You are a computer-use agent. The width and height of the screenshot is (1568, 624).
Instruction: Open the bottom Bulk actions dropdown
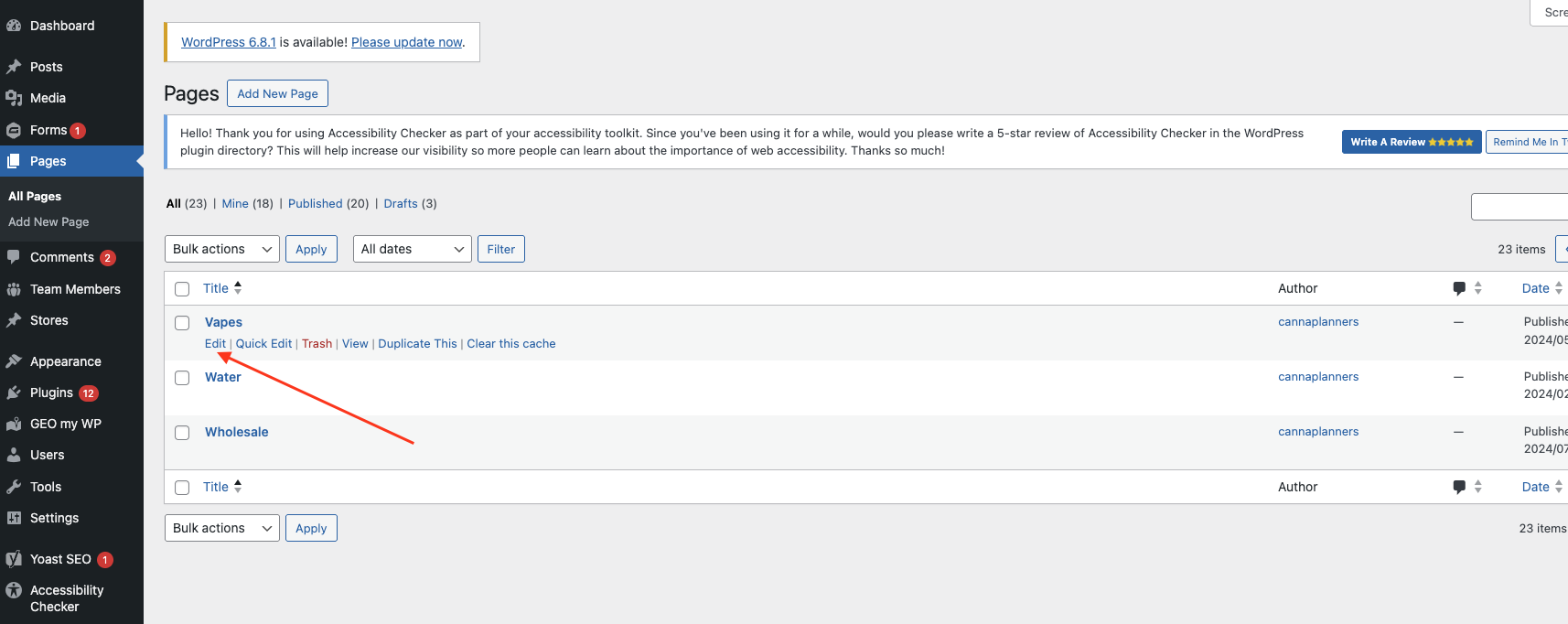(222, 528)
